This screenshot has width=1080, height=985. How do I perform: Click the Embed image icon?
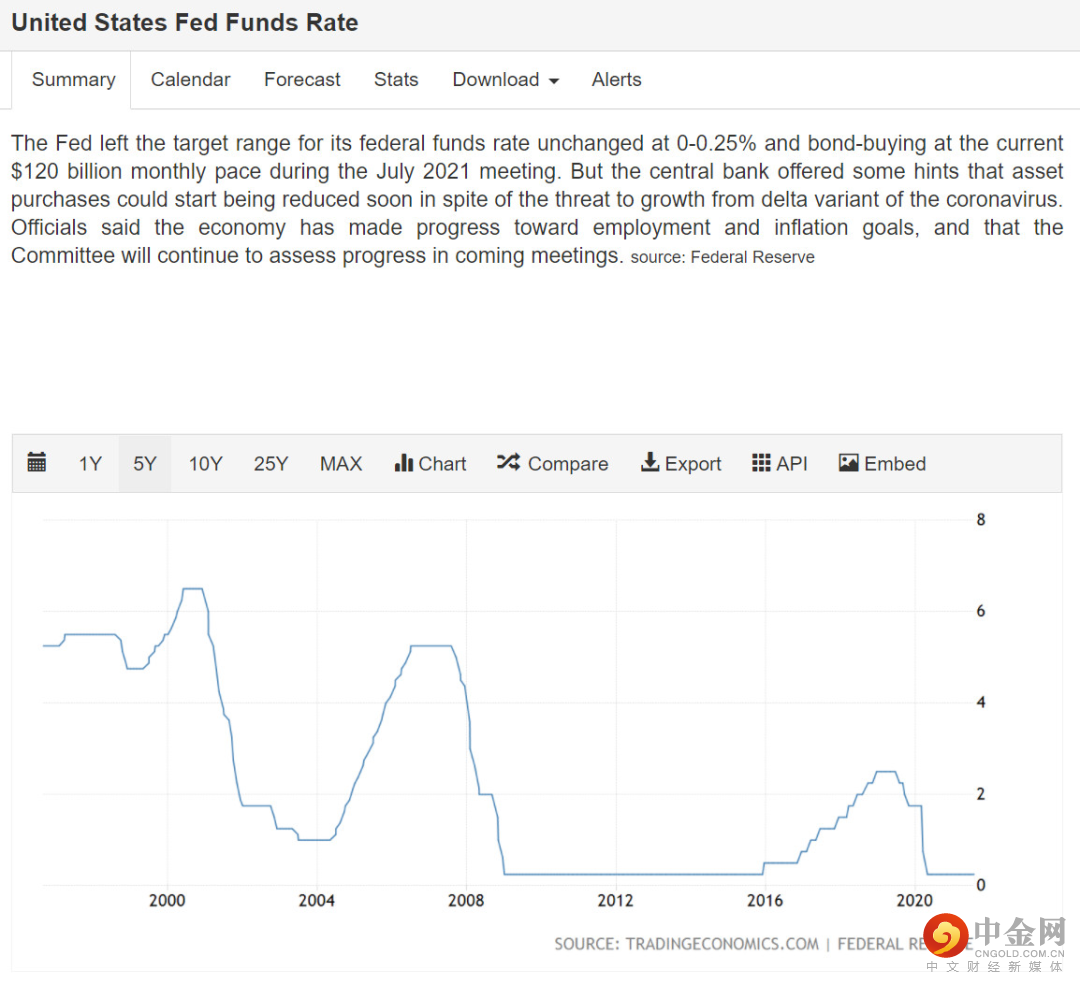(849, 463)
